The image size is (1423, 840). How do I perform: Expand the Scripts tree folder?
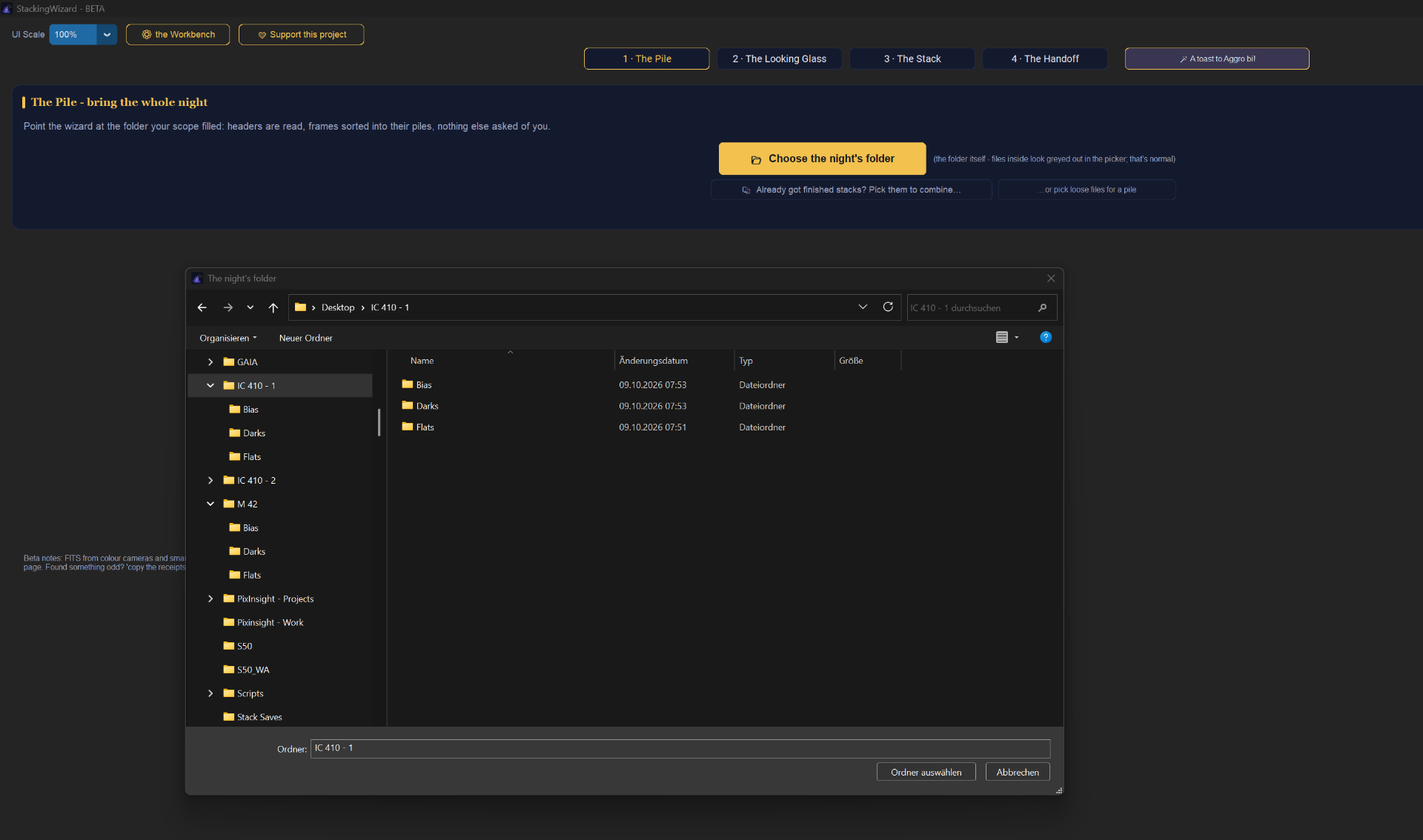coord(210,694)
